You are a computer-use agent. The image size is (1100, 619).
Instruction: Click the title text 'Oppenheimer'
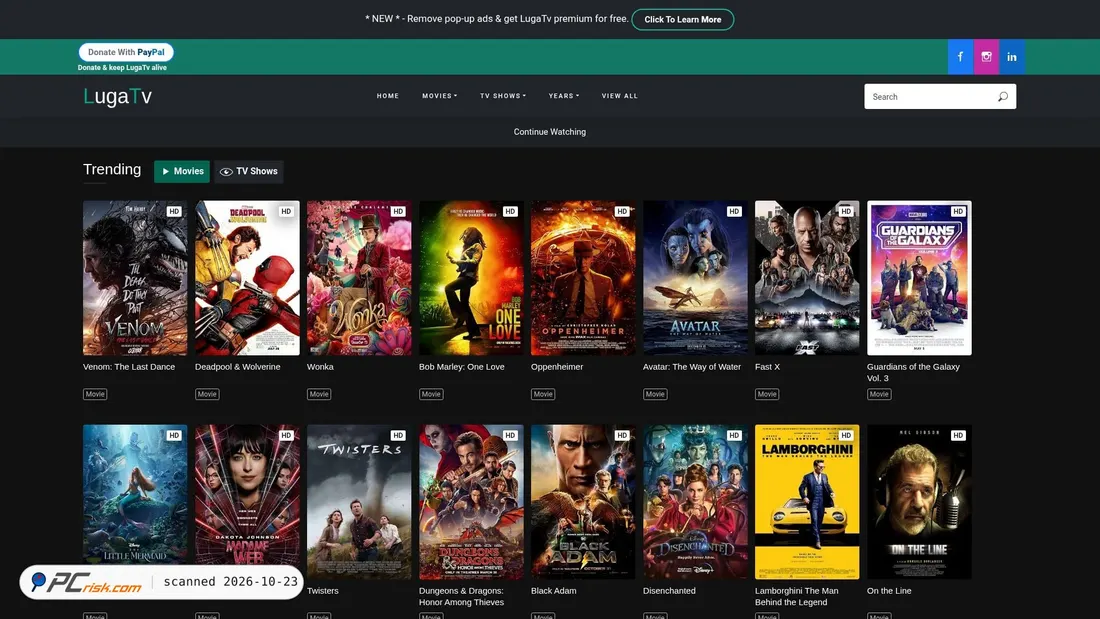click(x=557, y=367)
